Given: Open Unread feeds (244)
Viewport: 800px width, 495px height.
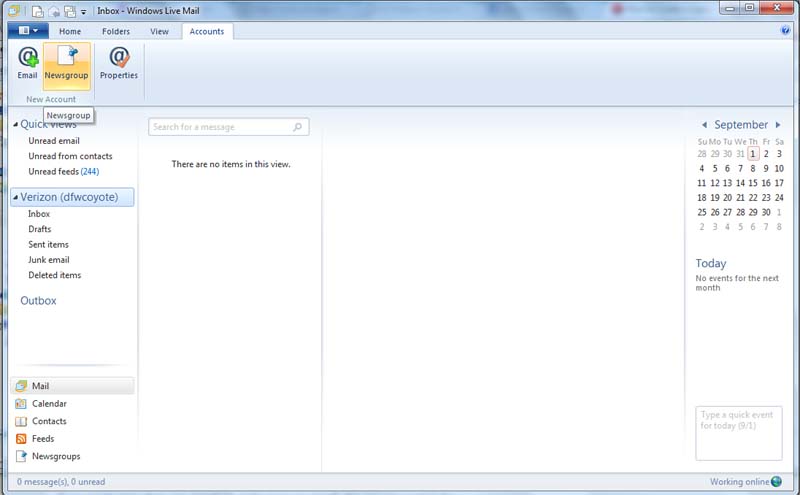Looking at the screenshot, I should [x=64, y=171].
